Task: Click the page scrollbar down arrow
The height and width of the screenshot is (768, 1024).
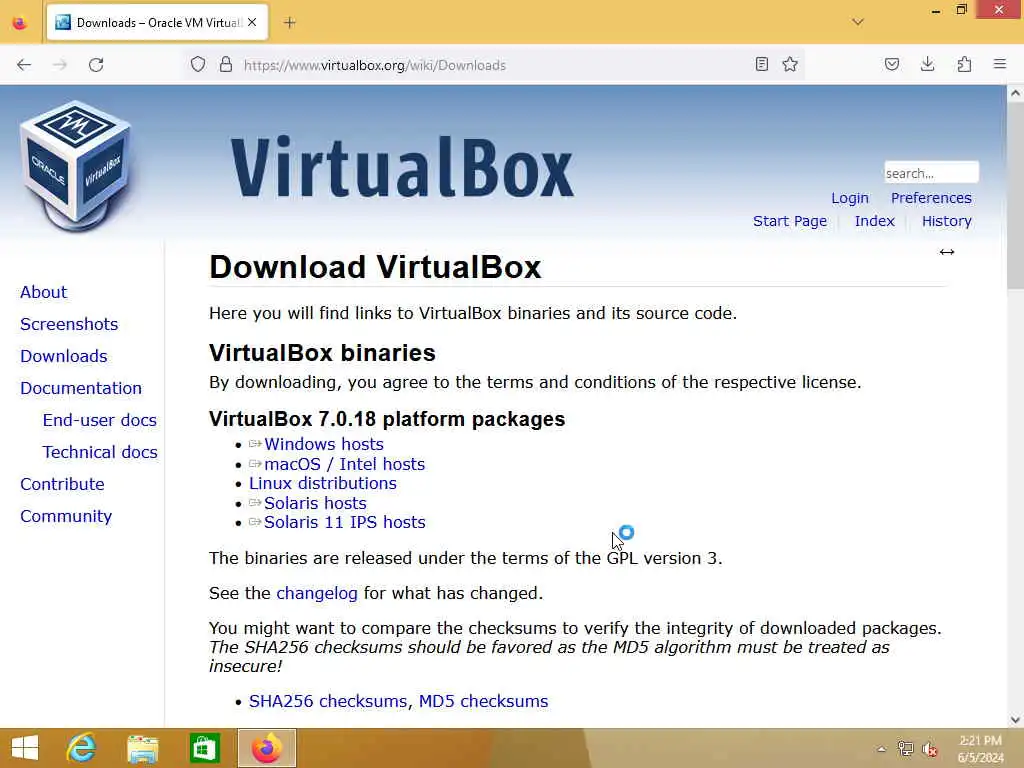Action: coord(1015,720)
